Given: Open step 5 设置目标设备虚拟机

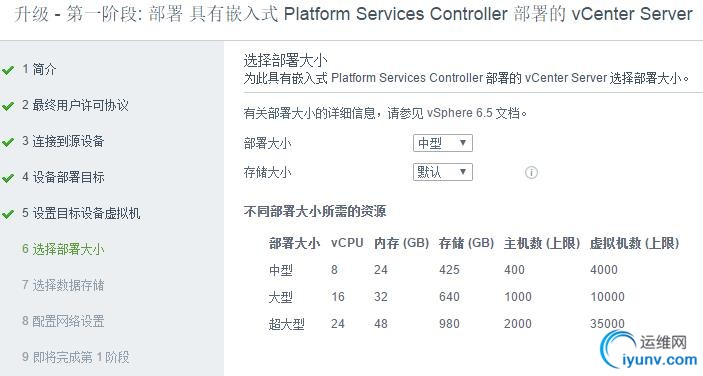Looking at the screenshot, I should point(81,212).
